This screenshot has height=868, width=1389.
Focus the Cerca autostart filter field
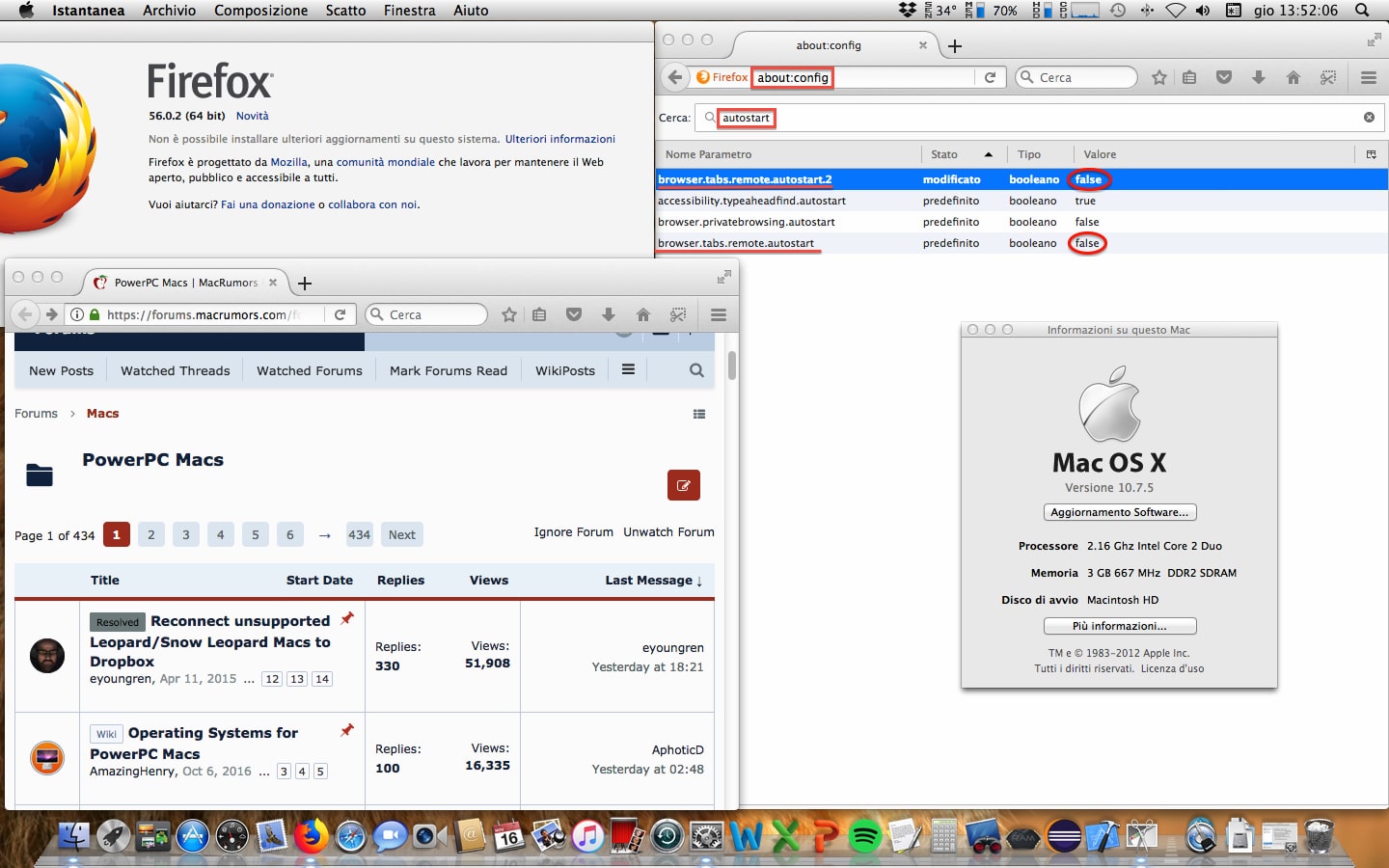(1037, 118)
